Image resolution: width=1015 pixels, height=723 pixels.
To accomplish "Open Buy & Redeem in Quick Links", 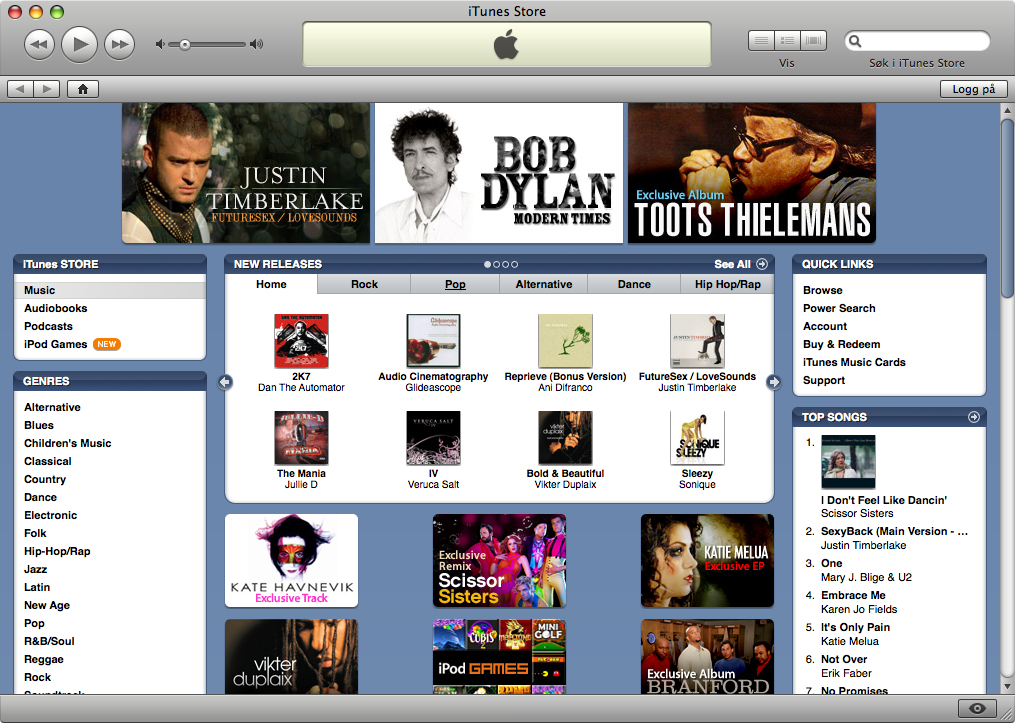I will pos(842,345).
